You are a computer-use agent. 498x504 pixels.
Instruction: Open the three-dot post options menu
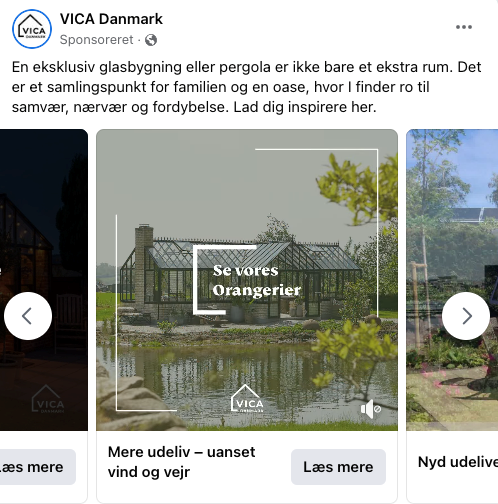coord(464,27)
